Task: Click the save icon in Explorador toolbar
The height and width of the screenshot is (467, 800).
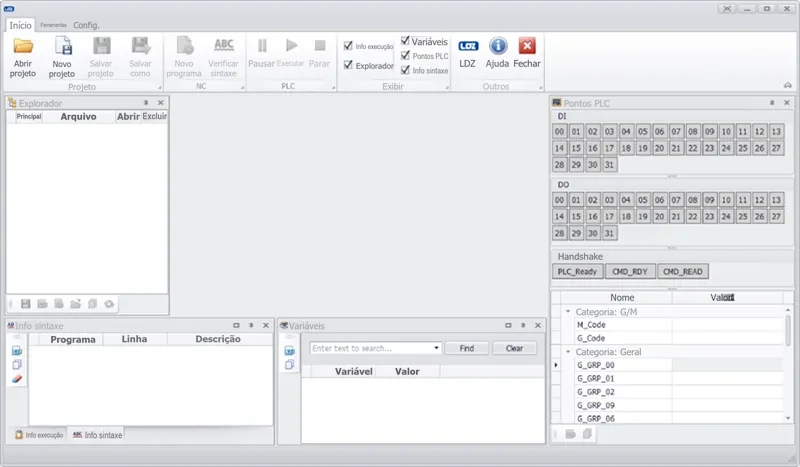Action: [26, 304]
